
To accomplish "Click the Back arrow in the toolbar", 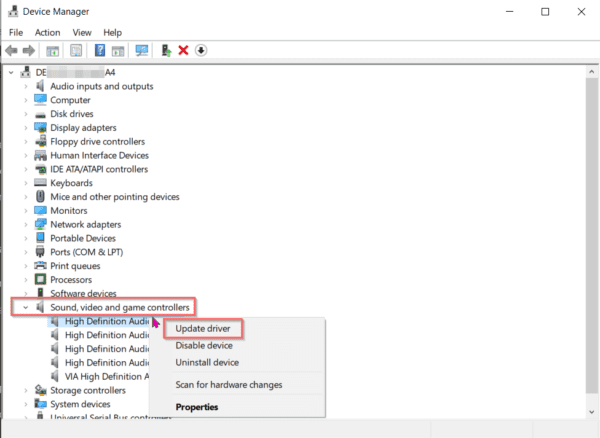I will pyautogui.click(x=12, y=51).
